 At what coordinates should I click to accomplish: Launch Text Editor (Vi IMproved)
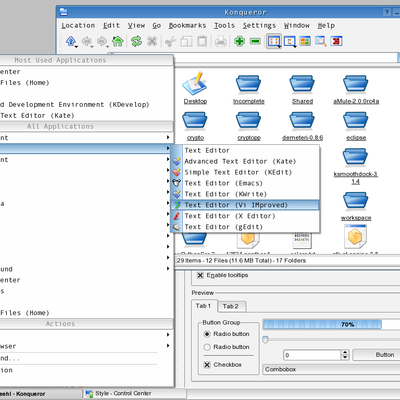[245, 205]
